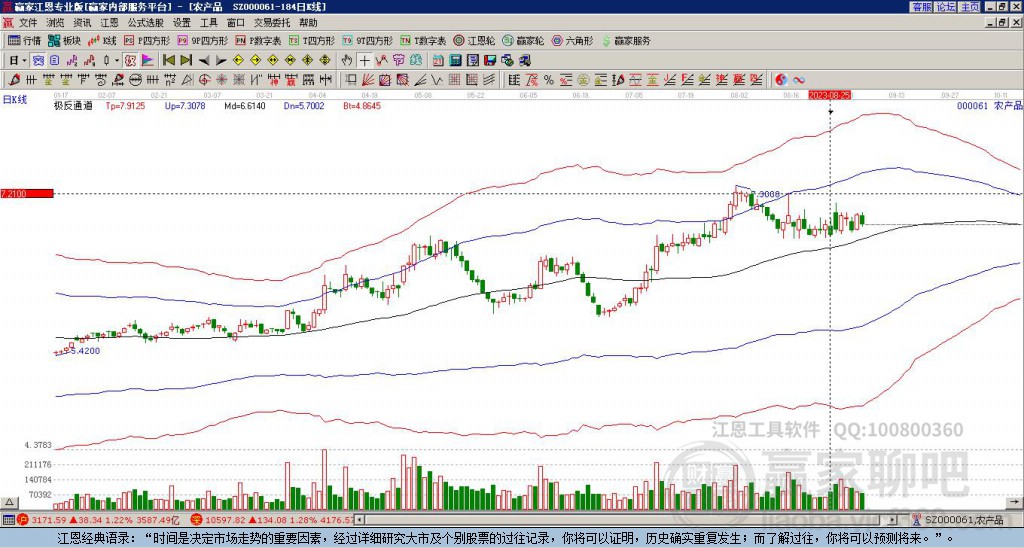This screenshot has width=1024, height=548.
Task: Select the hand pan tool
Action: point(347,61)
